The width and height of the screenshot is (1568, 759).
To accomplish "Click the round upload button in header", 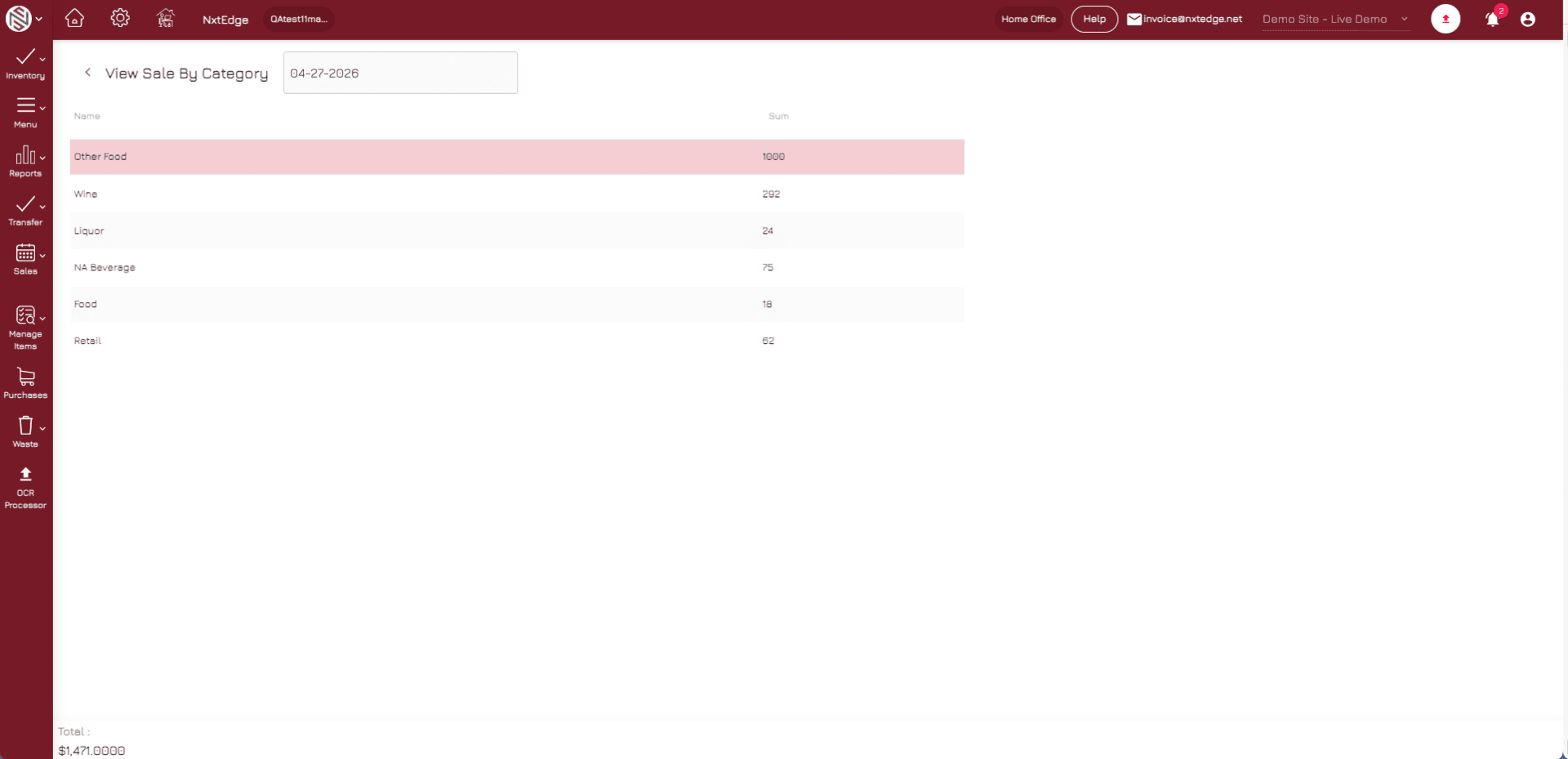I will tap(1445, 19).
